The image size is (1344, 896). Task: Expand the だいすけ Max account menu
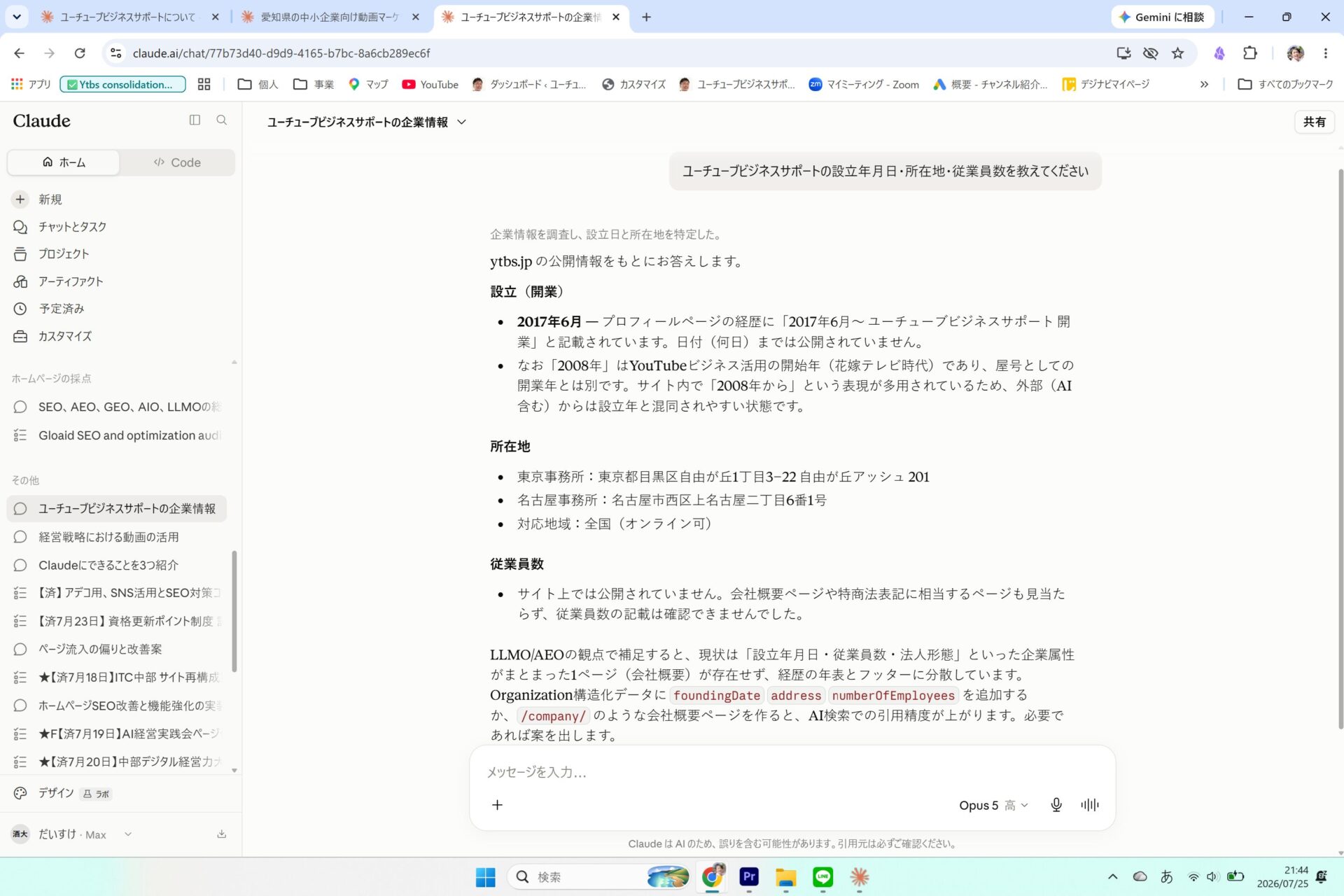(x=72, y=834)
